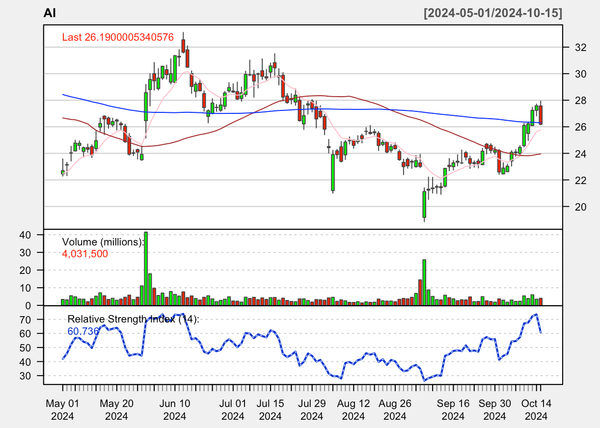Select the Sep 16 2024 axis date
The width and height of the screenshot is (600, 428).
pos(452,408)
